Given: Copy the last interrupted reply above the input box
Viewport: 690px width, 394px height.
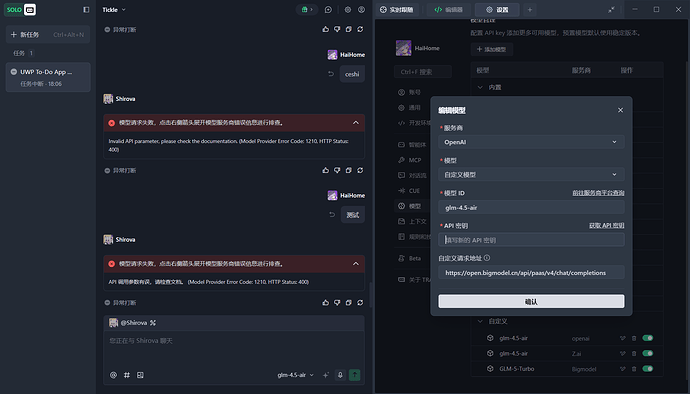Looking at the screenshot, I should click(349, 302).
